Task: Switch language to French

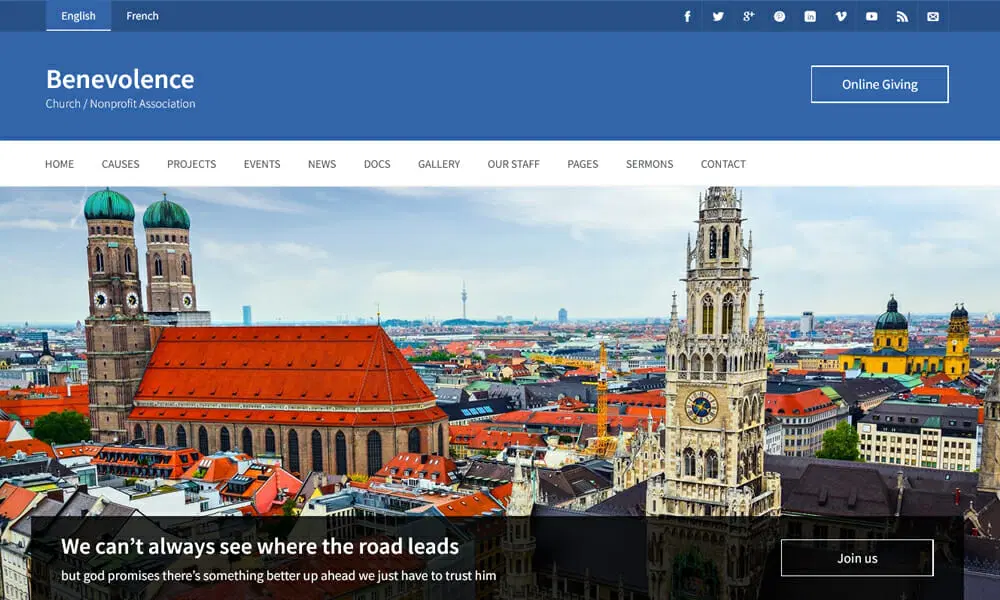Action: [x=142, y=16]
